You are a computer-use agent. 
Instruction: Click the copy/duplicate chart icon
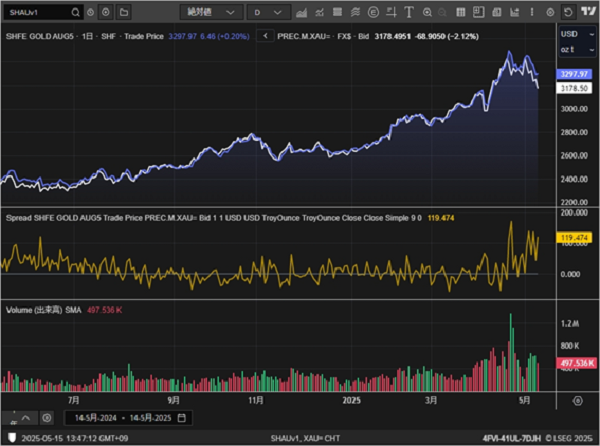tap(496, 13)
